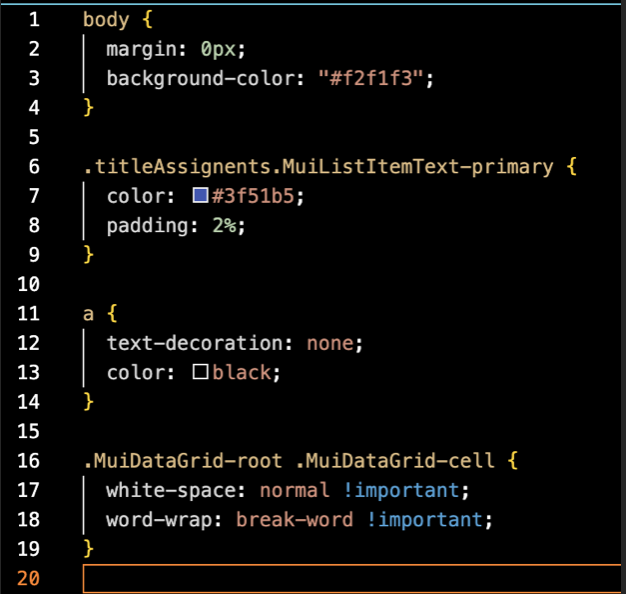Viewport: 626px width, 594px height.
Task: Click the padding 2% value
Action: click(x=226, y=226)
